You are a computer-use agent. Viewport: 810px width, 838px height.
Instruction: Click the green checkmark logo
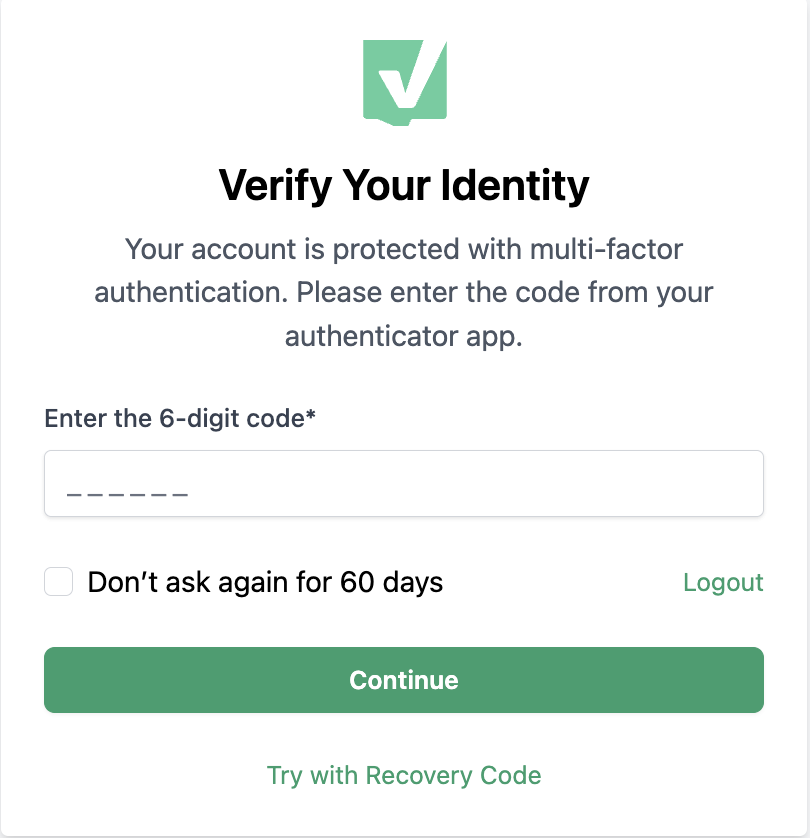405,82
